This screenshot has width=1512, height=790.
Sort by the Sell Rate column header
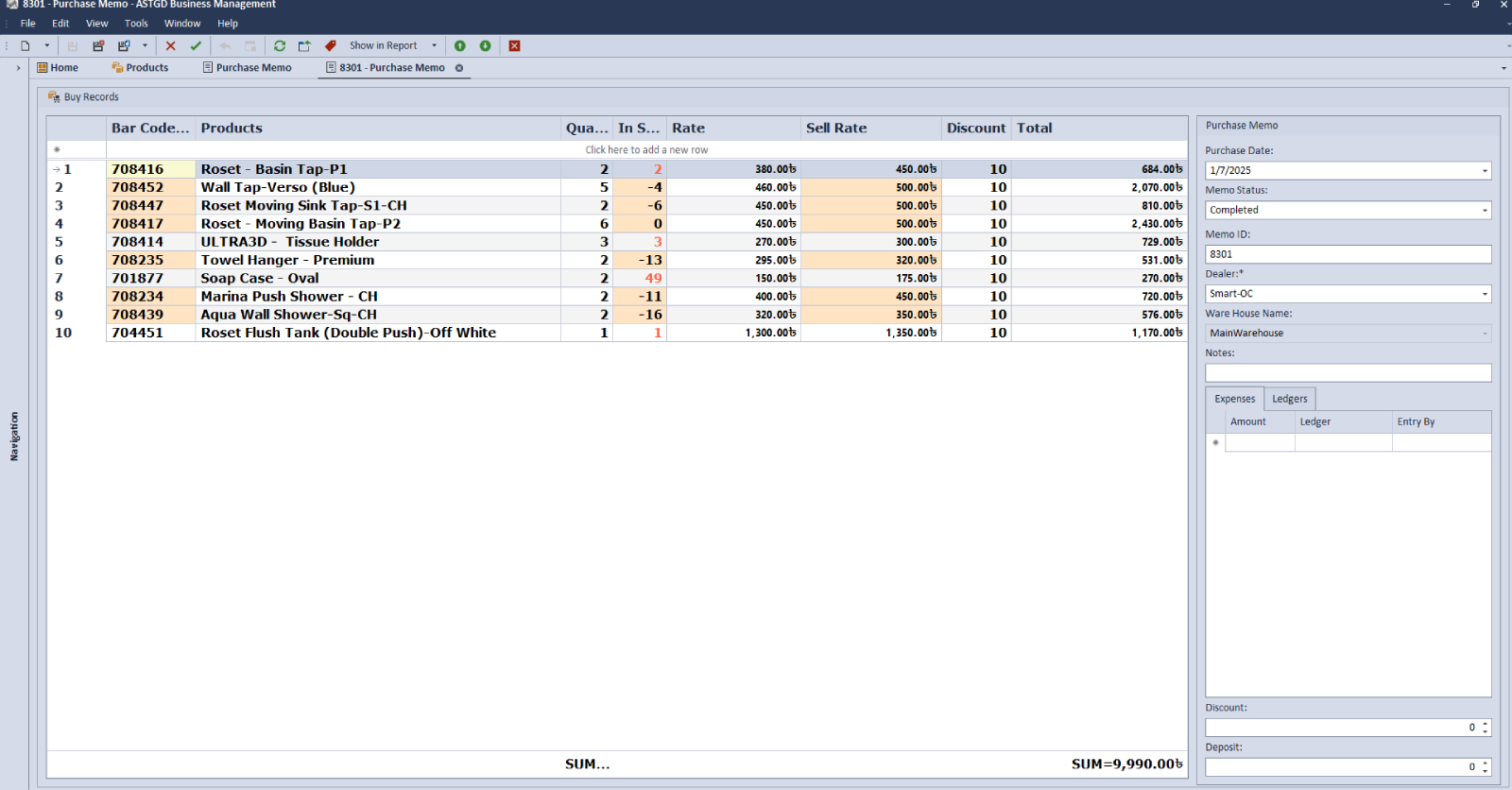pyautogui.click(x=870, y=129)
